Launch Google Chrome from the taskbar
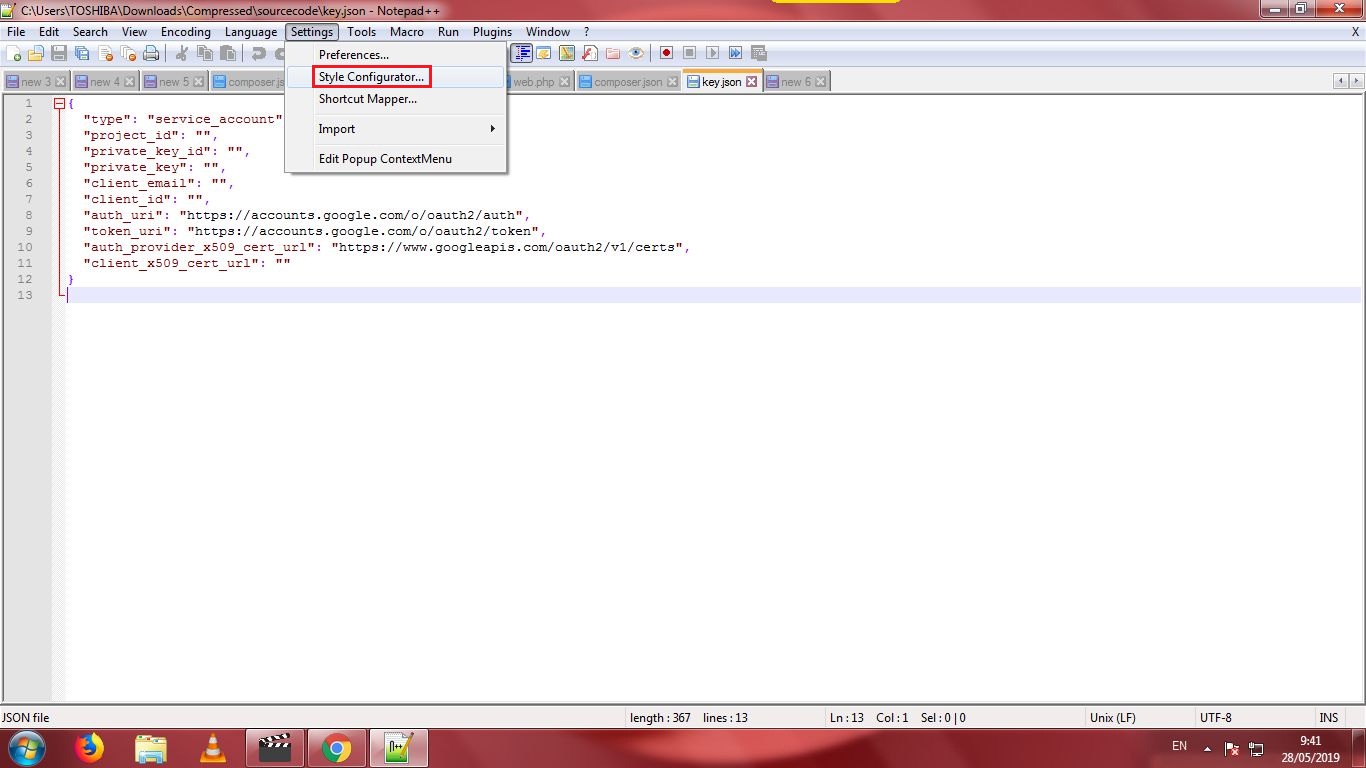 click(x=338, y=746)
